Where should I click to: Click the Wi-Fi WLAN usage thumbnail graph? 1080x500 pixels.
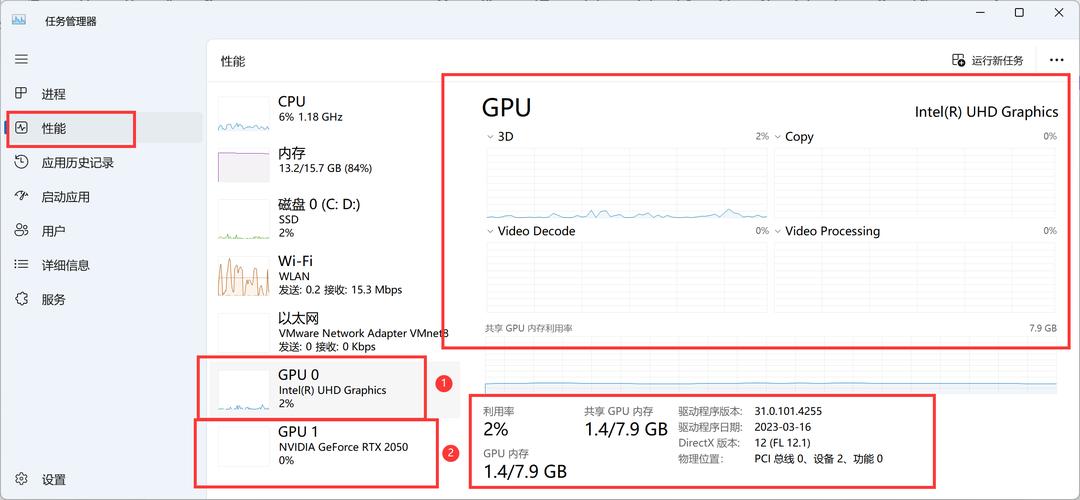point(244,275)
